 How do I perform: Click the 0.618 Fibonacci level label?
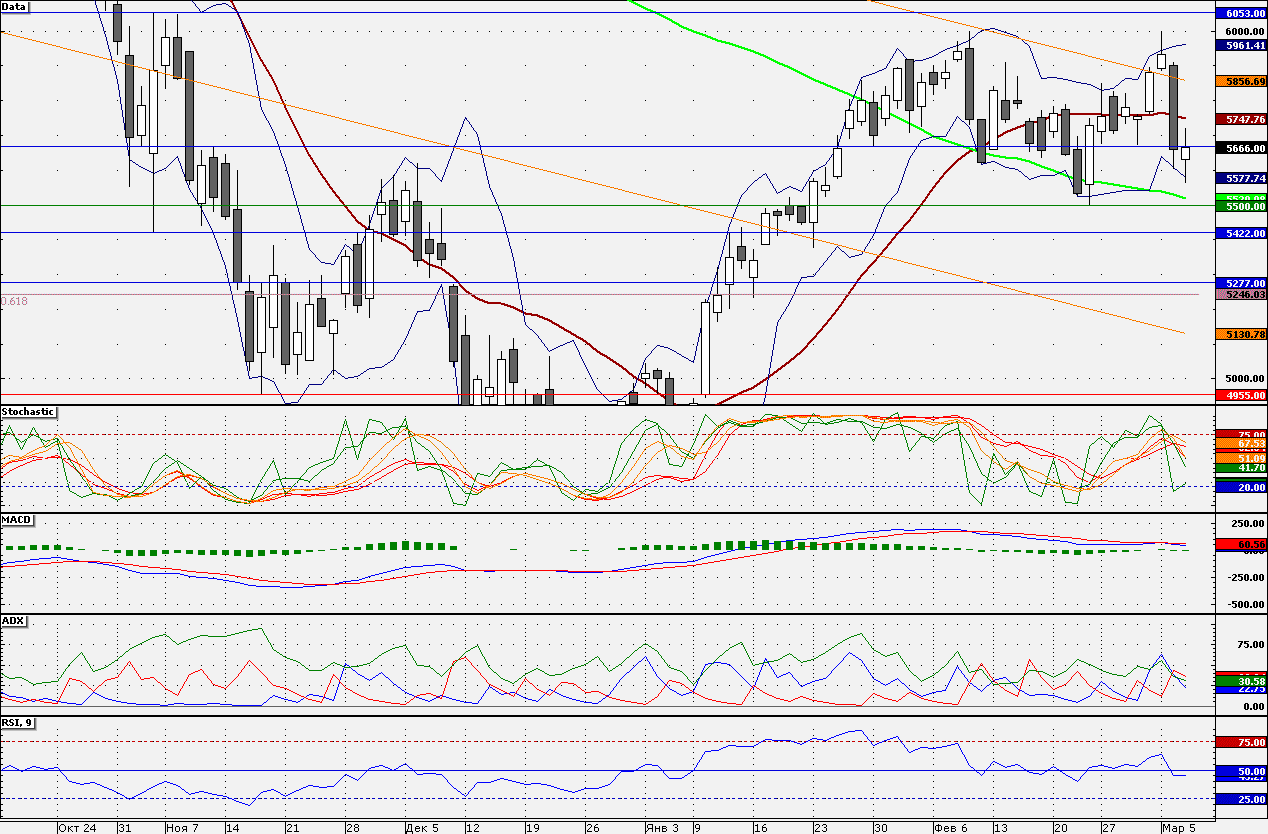click(x=14, y=301)
